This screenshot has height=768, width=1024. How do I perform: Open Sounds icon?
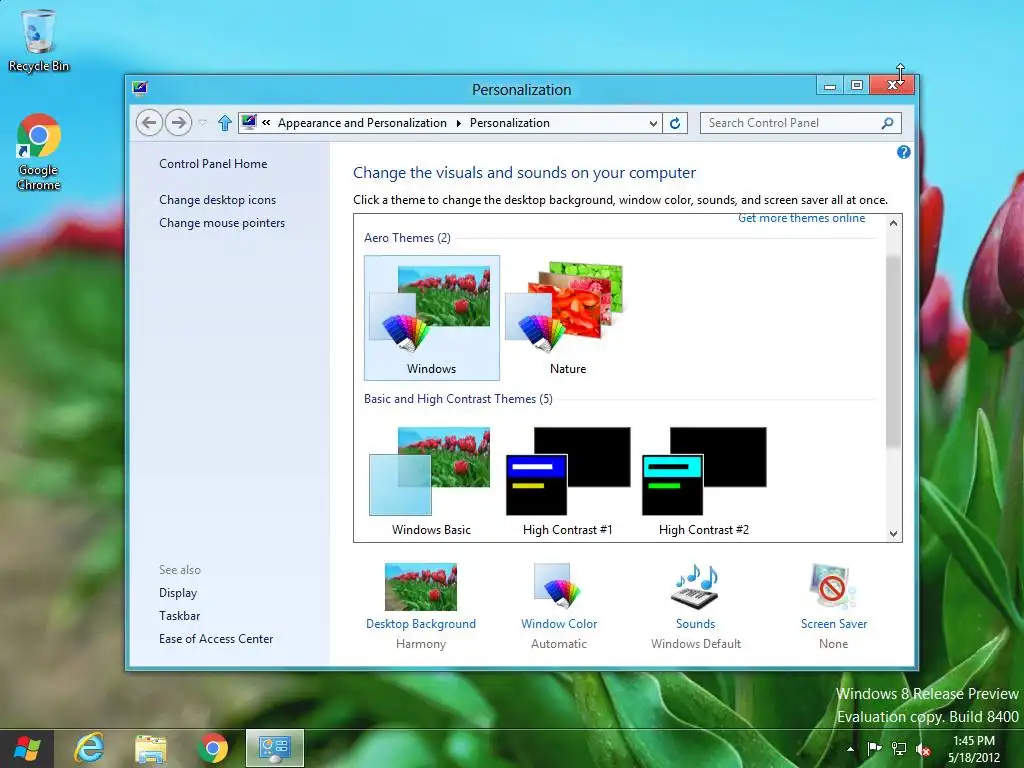tap(696, 586)
